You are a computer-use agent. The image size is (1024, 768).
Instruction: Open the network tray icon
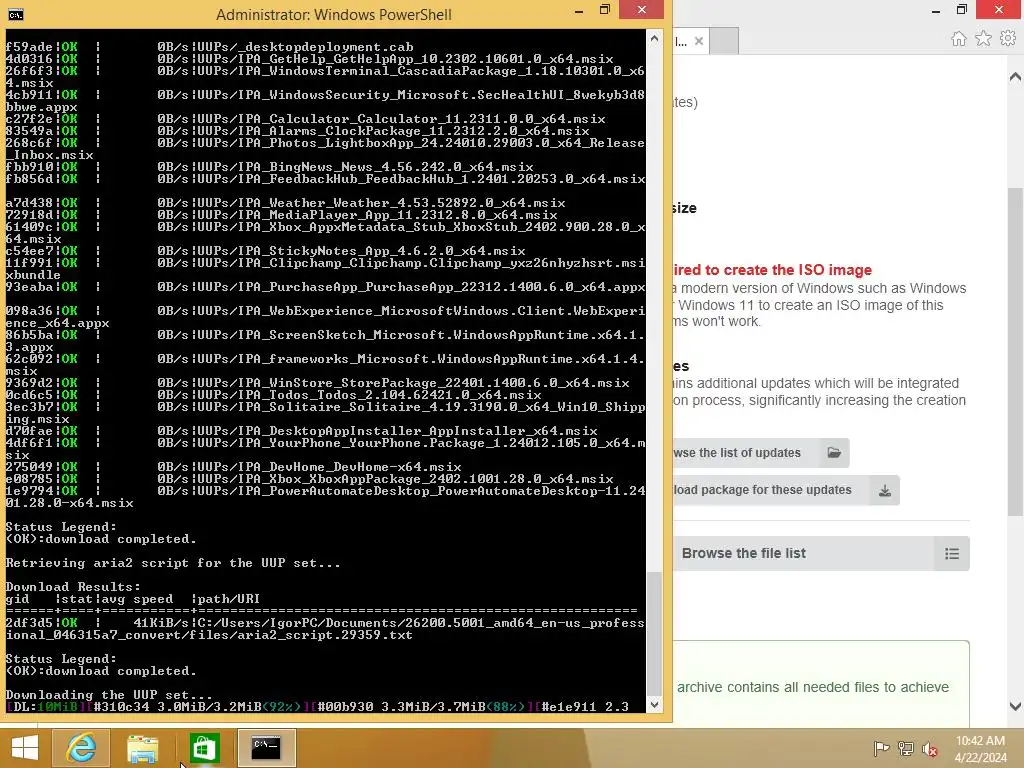tap(905, 748)
